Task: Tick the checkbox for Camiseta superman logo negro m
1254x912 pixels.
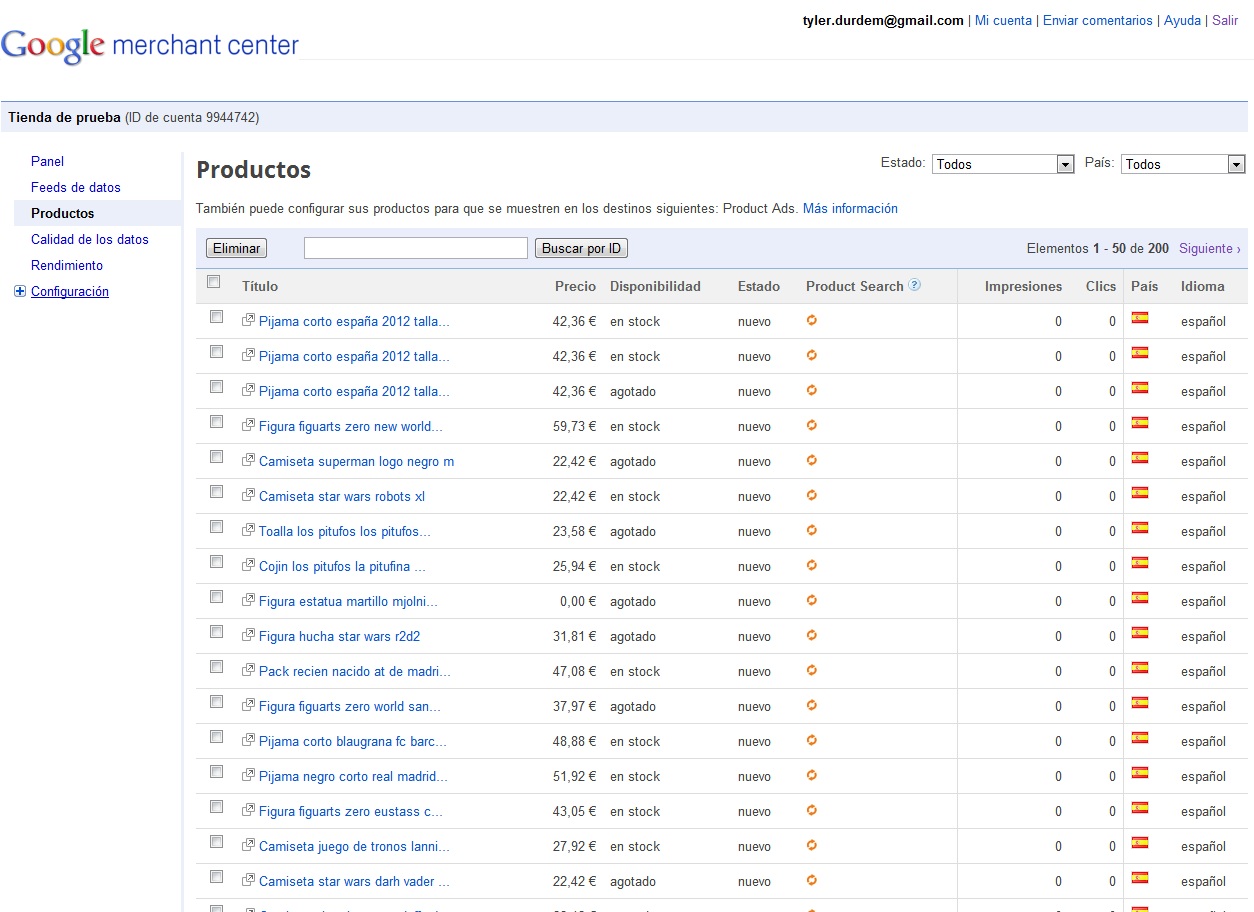Action: [216, 457]
